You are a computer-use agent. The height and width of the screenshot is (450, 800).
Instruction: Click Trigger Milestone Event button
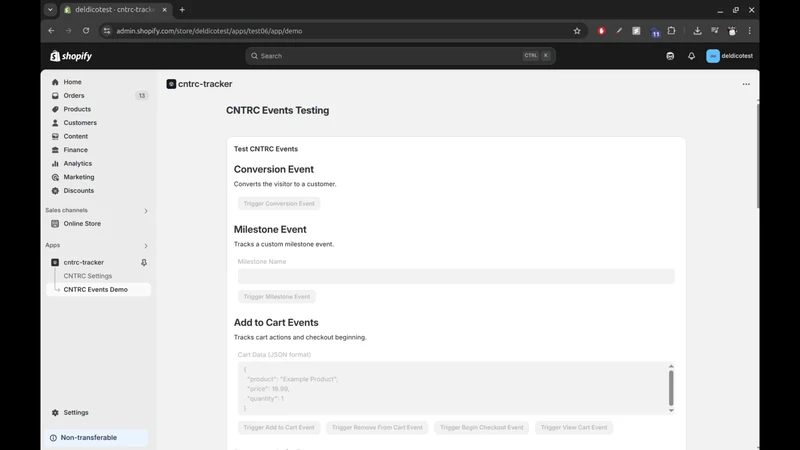point(277,296)
